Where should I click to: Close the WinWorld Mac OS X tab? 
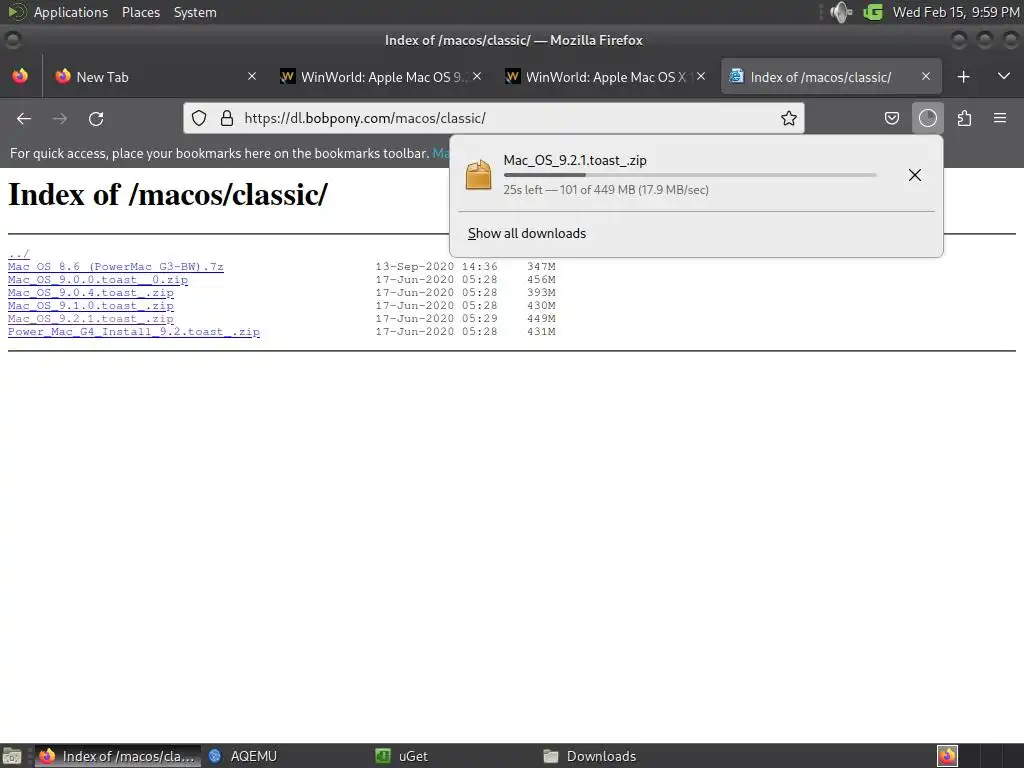(701, 76)
